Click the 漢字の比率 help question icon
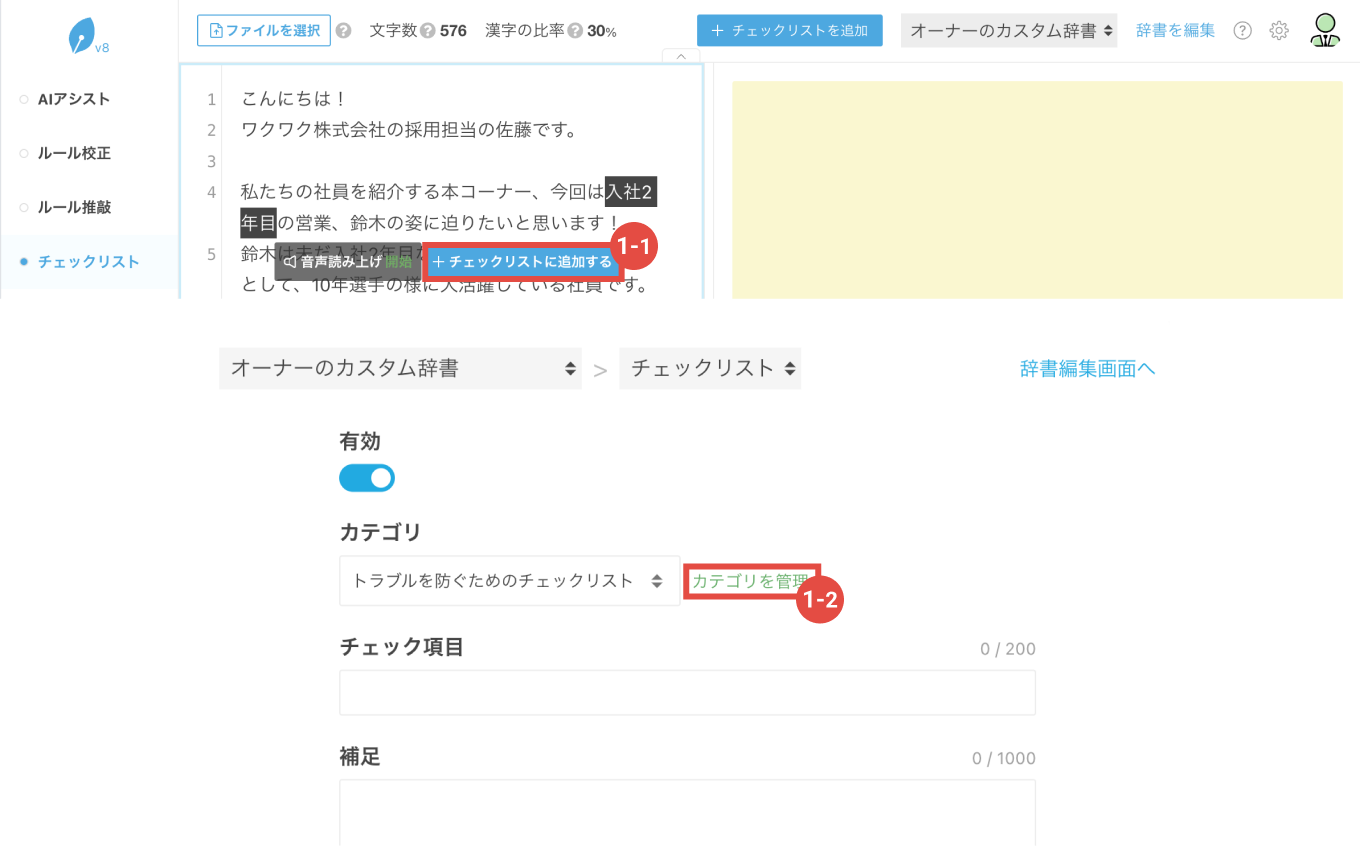Screen dimensions: 1360x846 pyautogui.click(x=575, y=31)
